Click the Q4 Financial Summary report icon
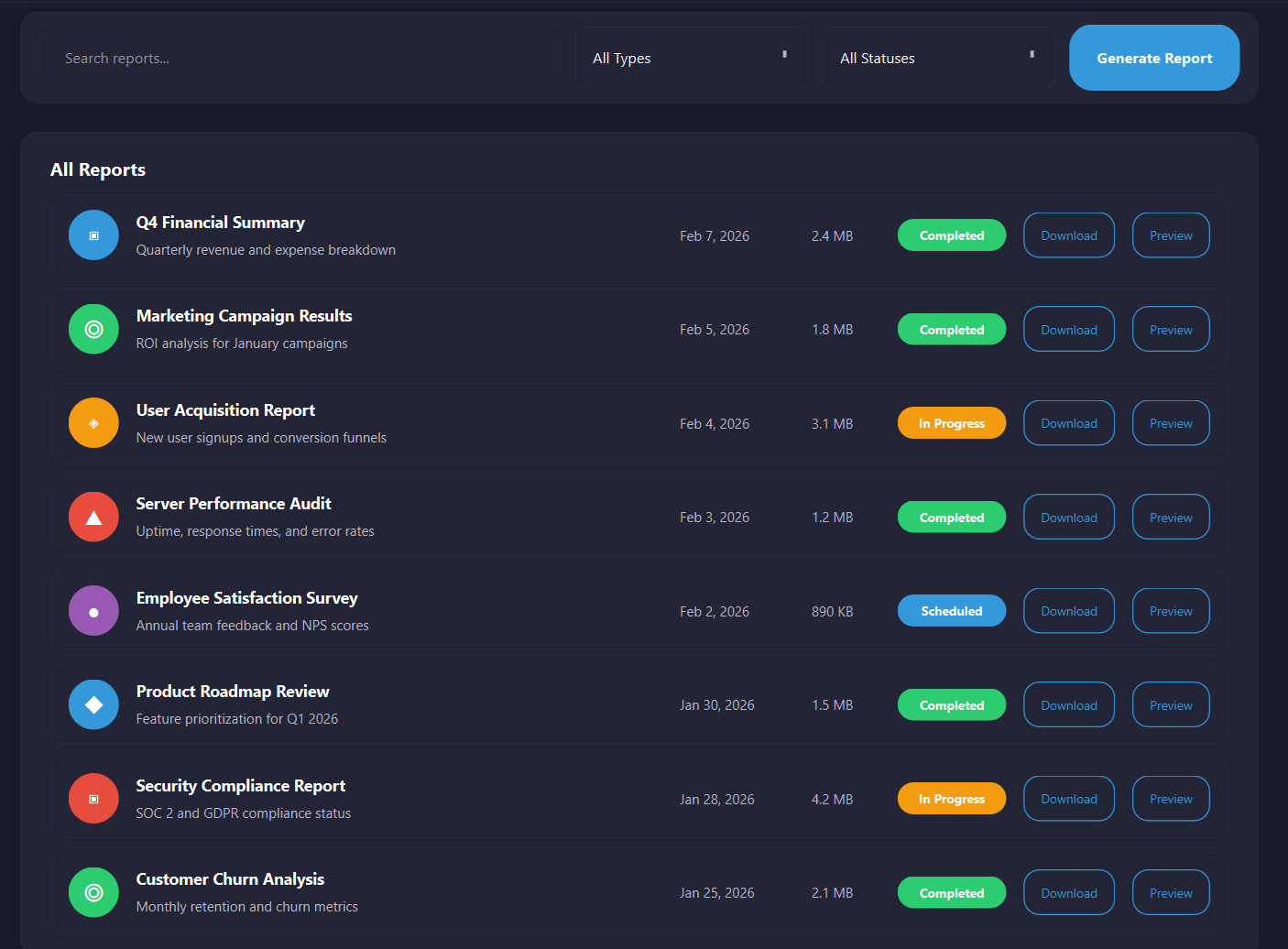The height and width of the screenshot is (949, 1288). [x=93, y=235]
